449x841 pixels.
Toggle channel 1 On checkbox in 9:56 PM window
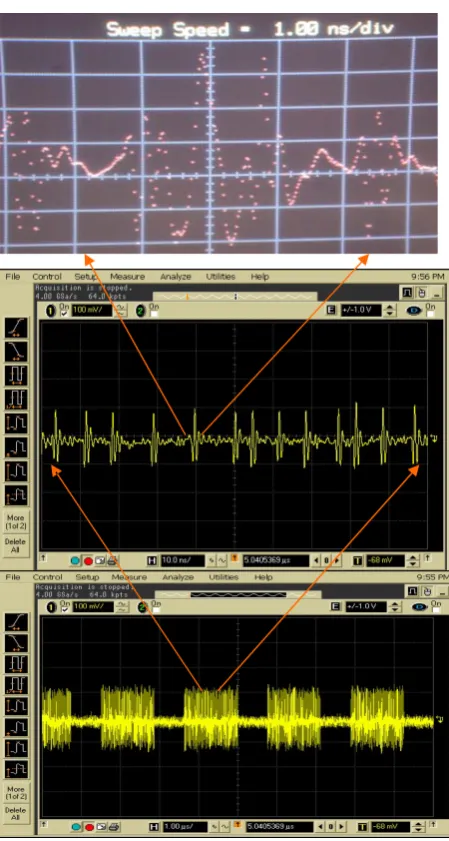pyautogui.click(x=65, y=314)
